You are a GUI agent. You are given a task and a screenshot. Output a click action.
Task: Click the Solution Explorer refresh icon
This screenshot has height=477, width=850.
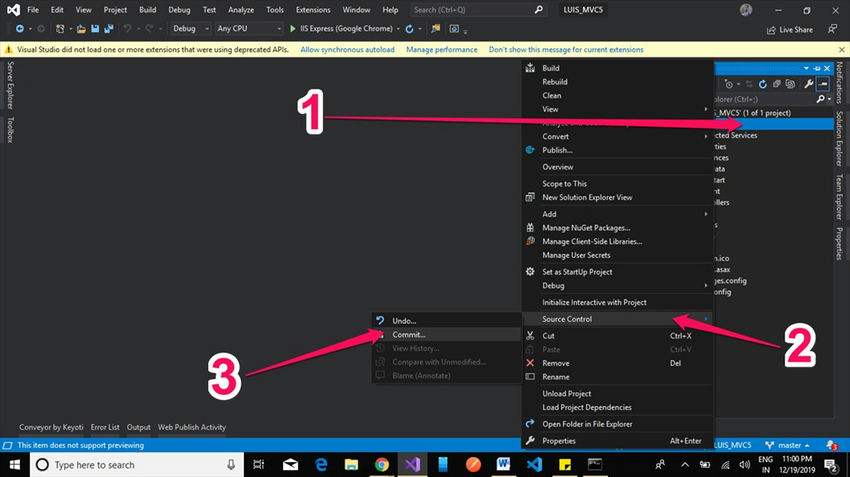click(763, 84)
